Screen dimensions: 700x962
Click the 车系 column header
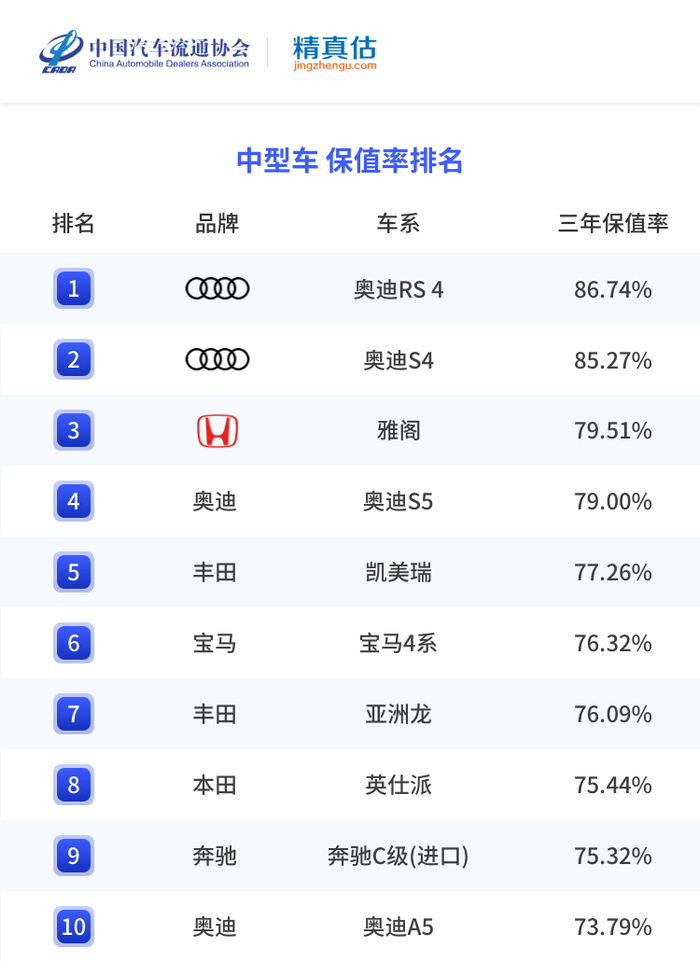click(398, 223)
